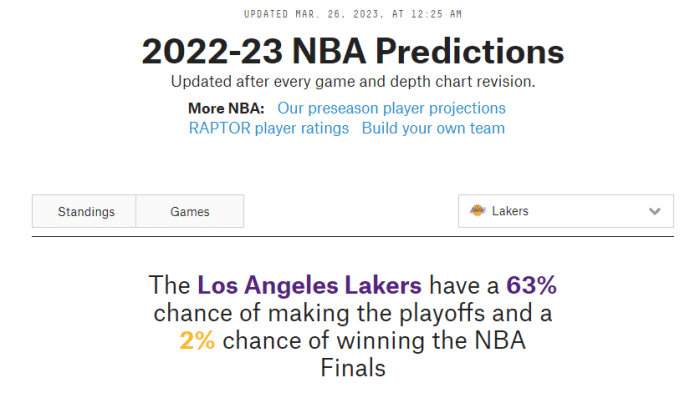Click the subtitle about depth chart revision
Image resolution: width=700 pixels, height=398 pixels.
pos(353,82)
